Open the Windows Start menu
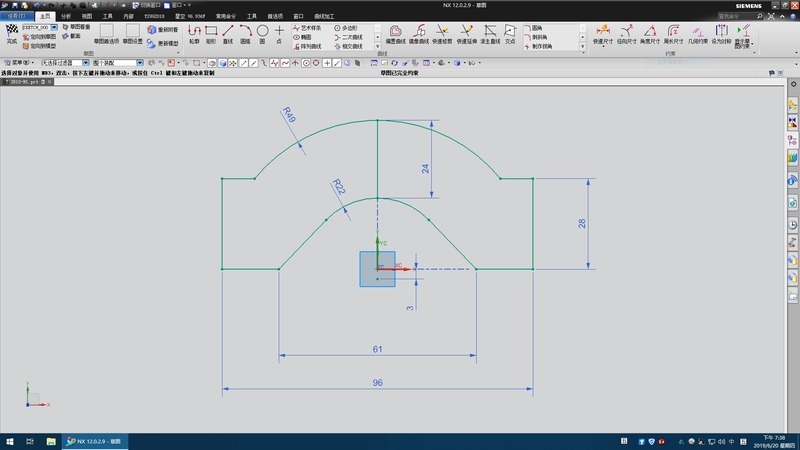 click(x=8, y=441)
